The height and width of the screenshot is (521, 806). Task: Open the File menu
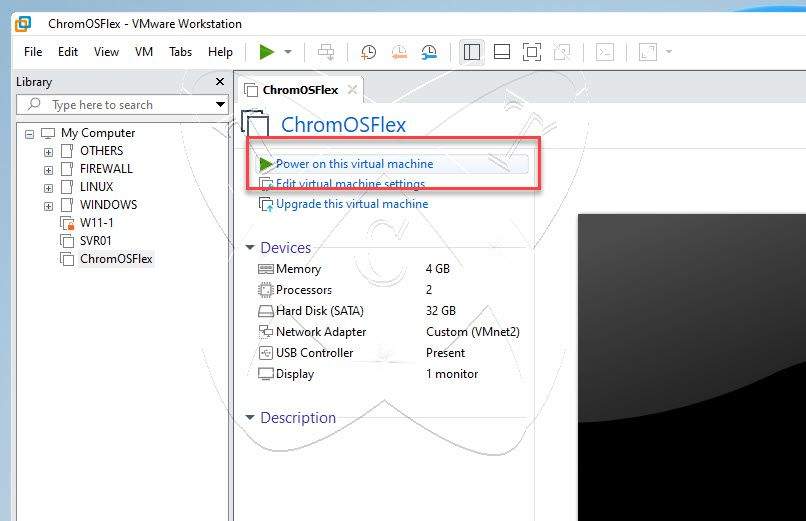[x=33, y=52]
